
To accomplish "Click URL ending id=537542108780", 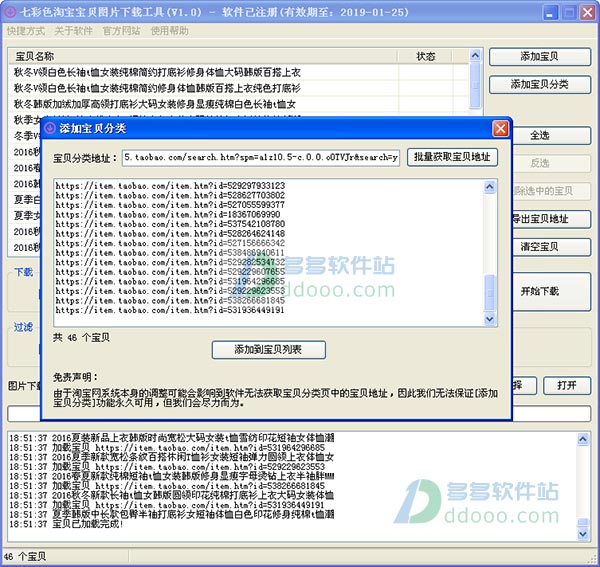I will coord(170,224).
